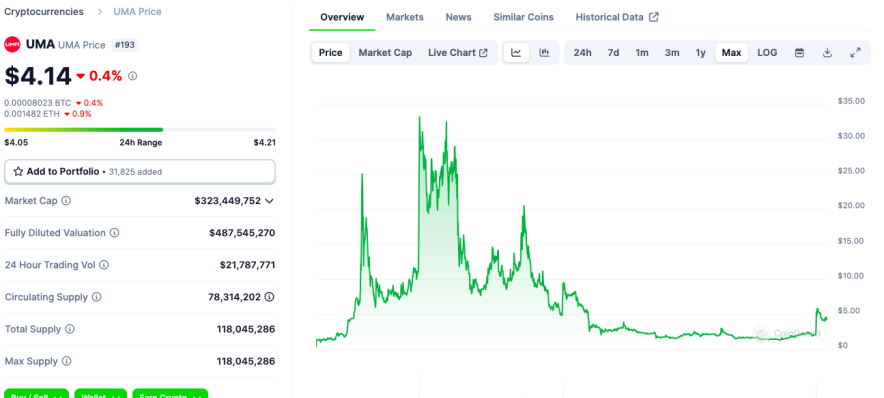Open the News tab

coord(458,17)
